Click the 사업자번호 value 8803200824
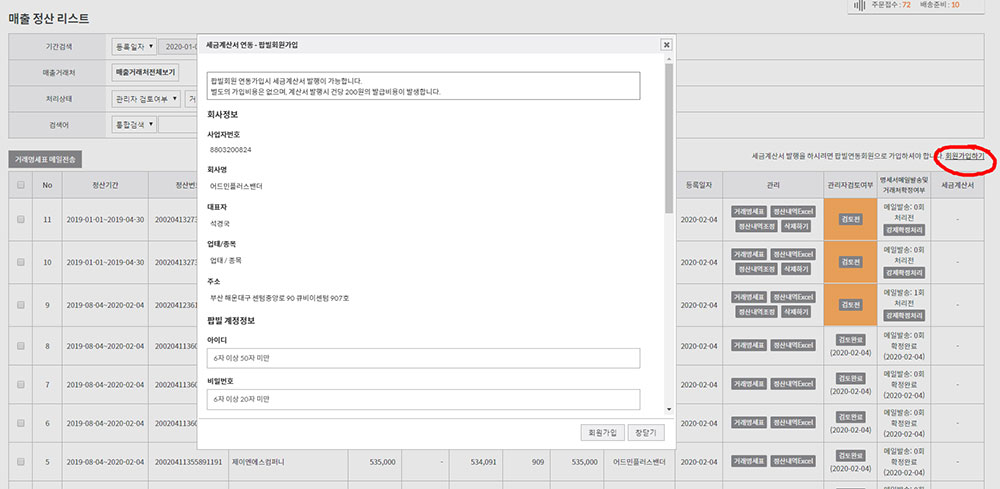This screenshot has width=1000, height=489. (231, 149)
